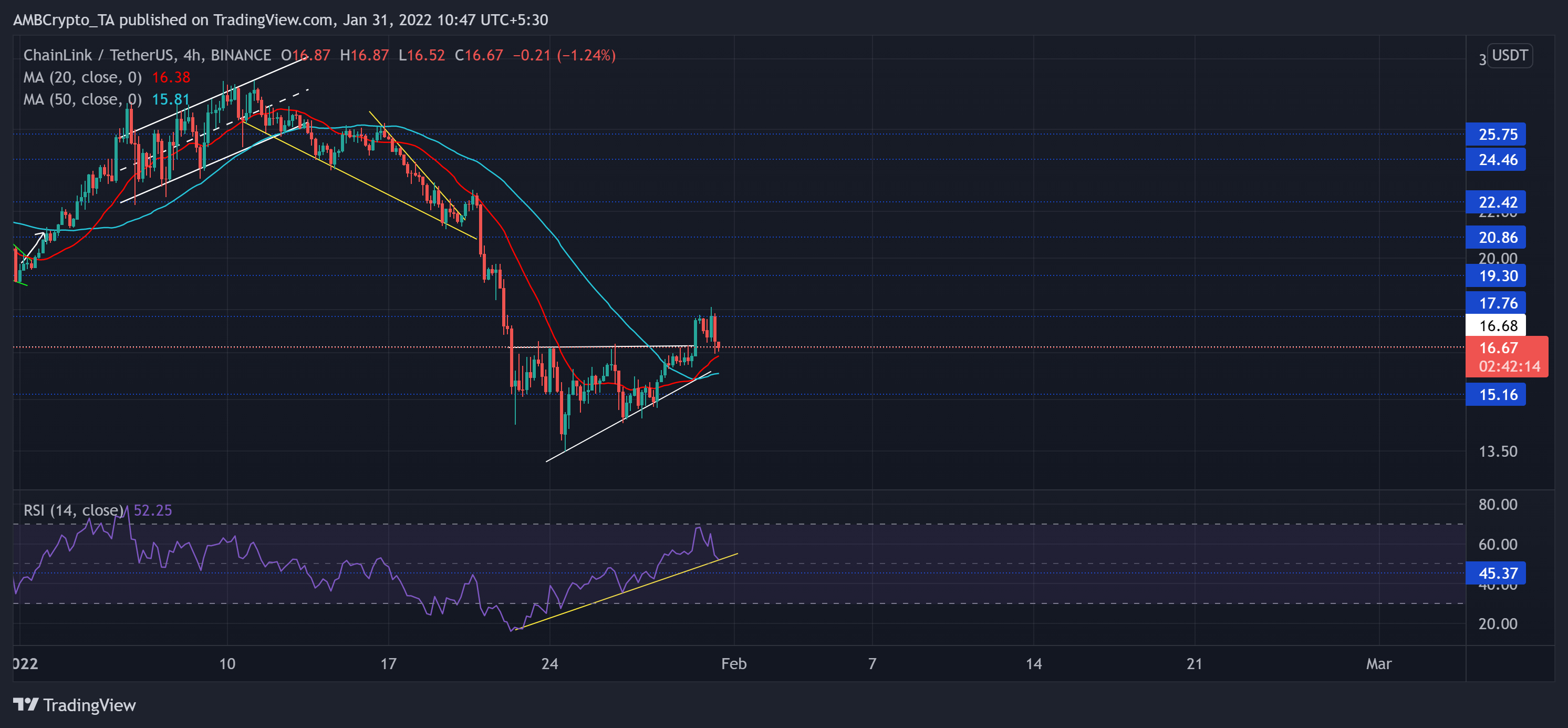The height and width of the screenshot is (728, 1568).
Task: Click the closing price C16.67 value
Action: (479, 55)
